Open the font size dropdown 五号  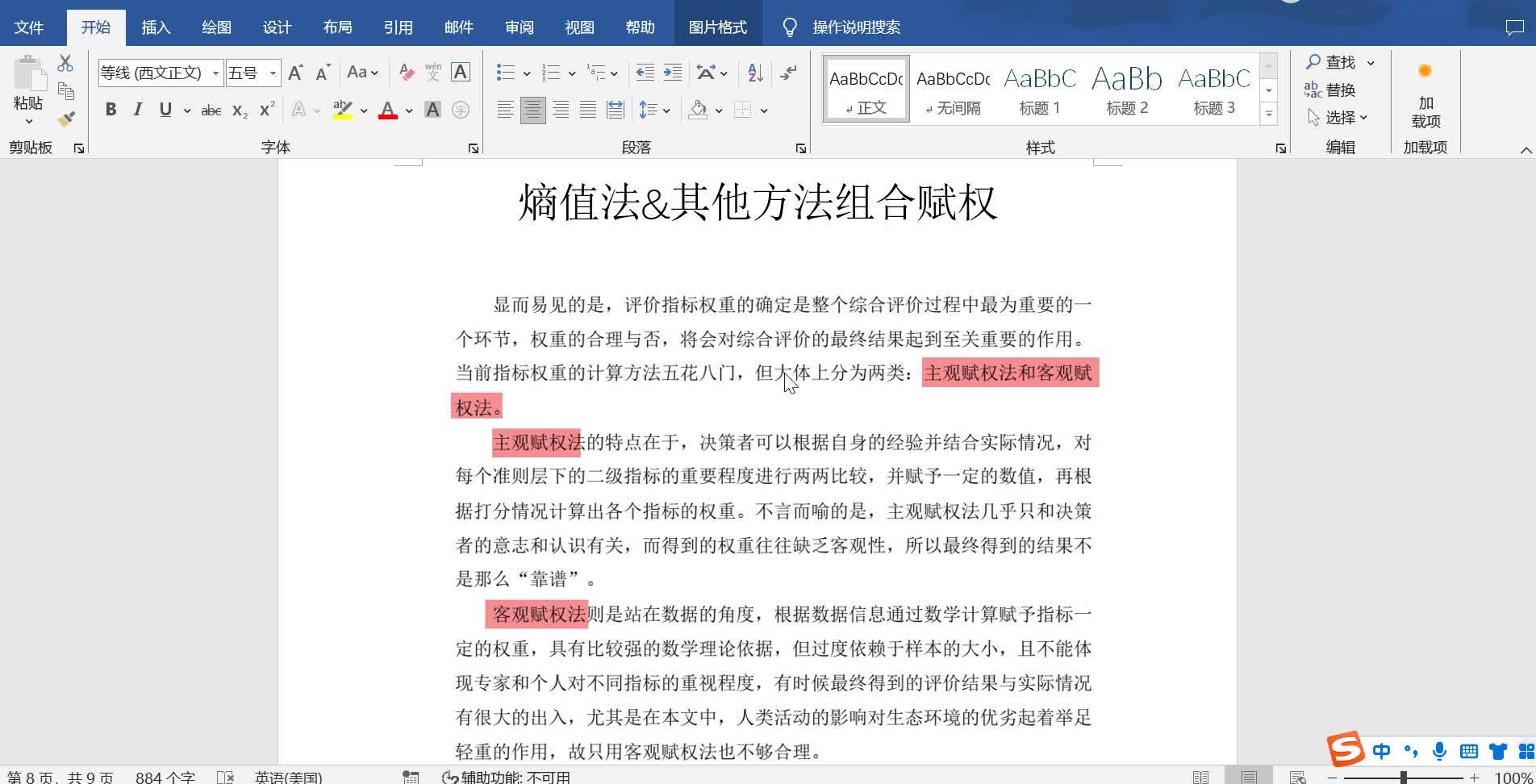[273, 73]
